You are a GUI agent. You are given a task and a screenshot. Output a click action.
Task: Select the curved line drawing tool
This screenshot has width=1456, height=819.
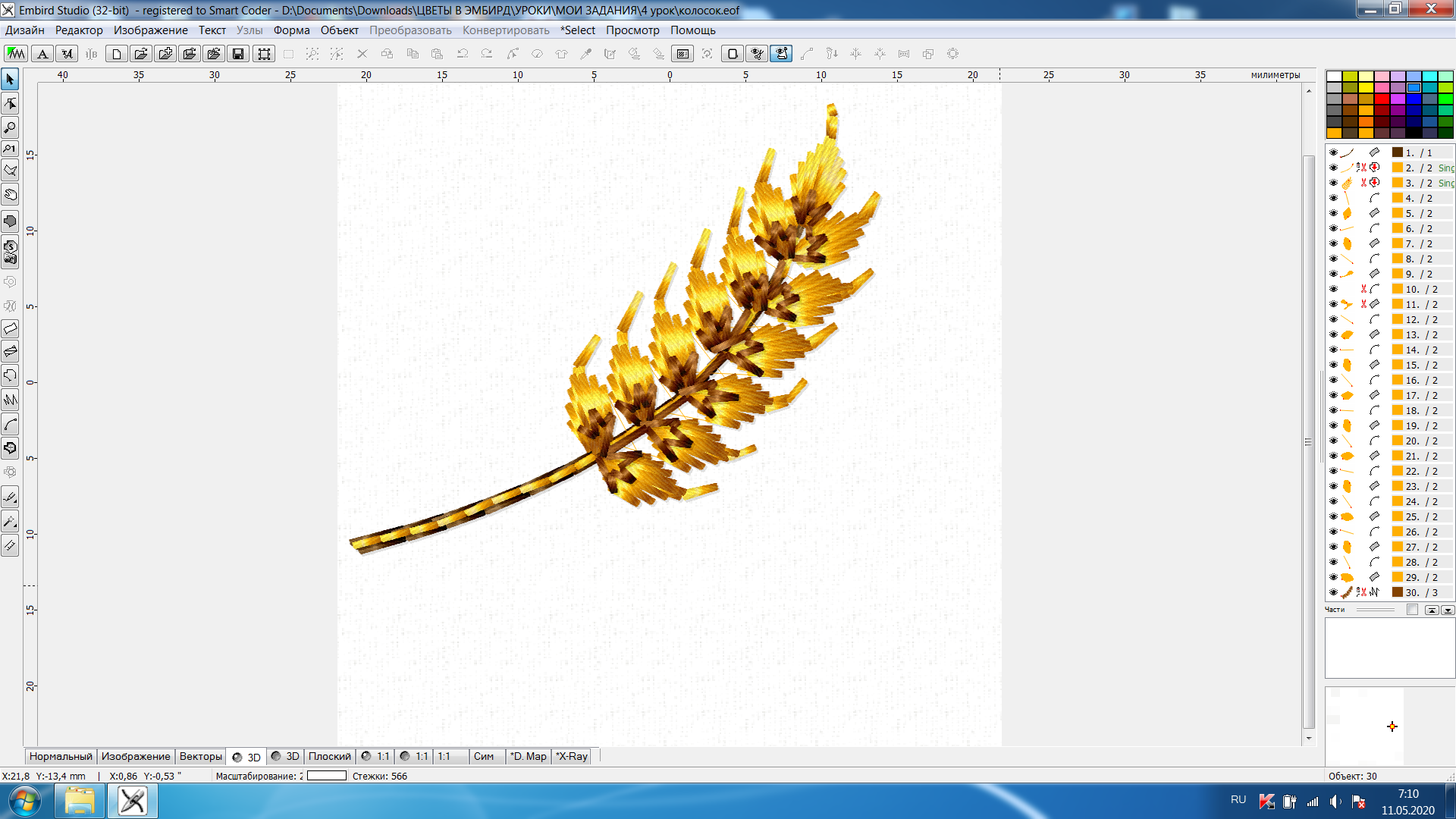(10, 424)
